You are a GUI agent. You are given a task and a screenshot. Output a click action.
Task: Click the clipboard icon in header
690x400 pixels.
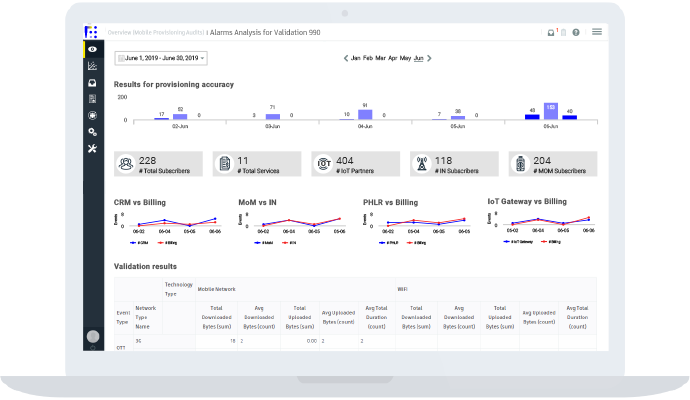(564, 33)
